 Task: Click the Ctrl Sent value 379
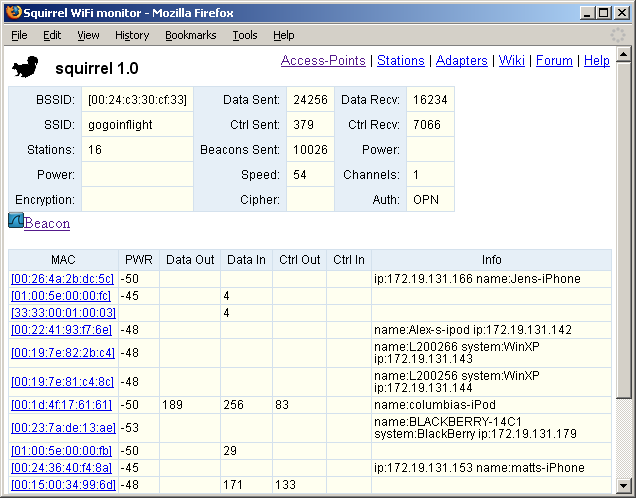coord(303,125)
